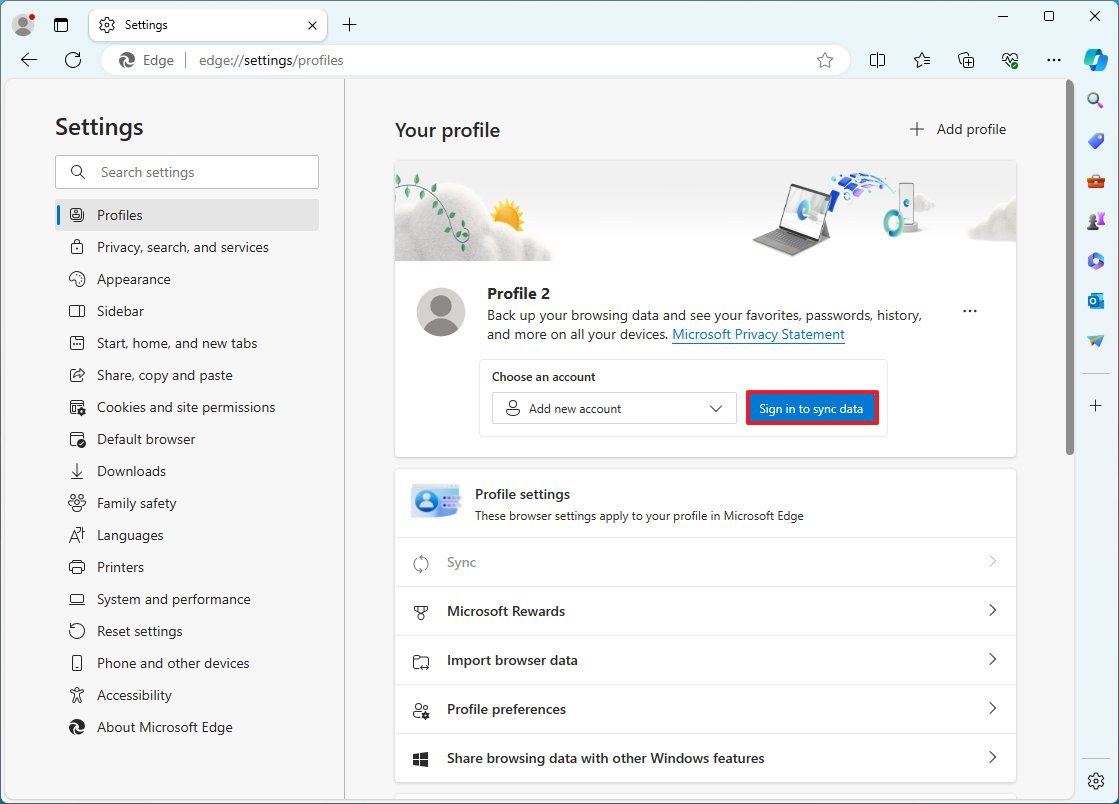
Task: Click the Sign in to sync data button
Action: (x=811, y=408)
